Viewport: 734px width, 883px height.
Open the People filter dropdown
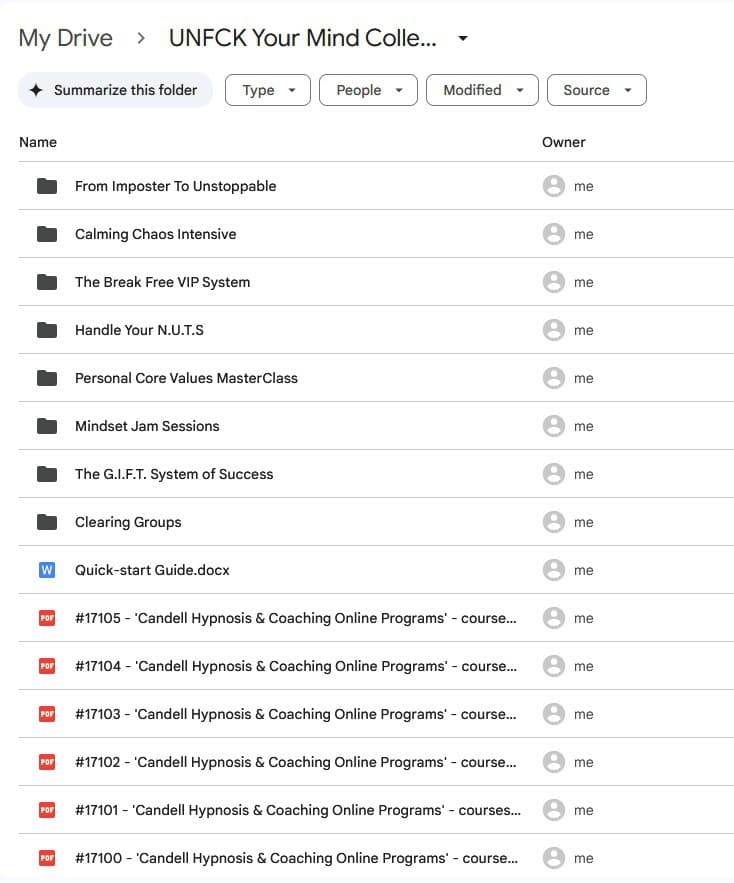click(x=368, y=90)
